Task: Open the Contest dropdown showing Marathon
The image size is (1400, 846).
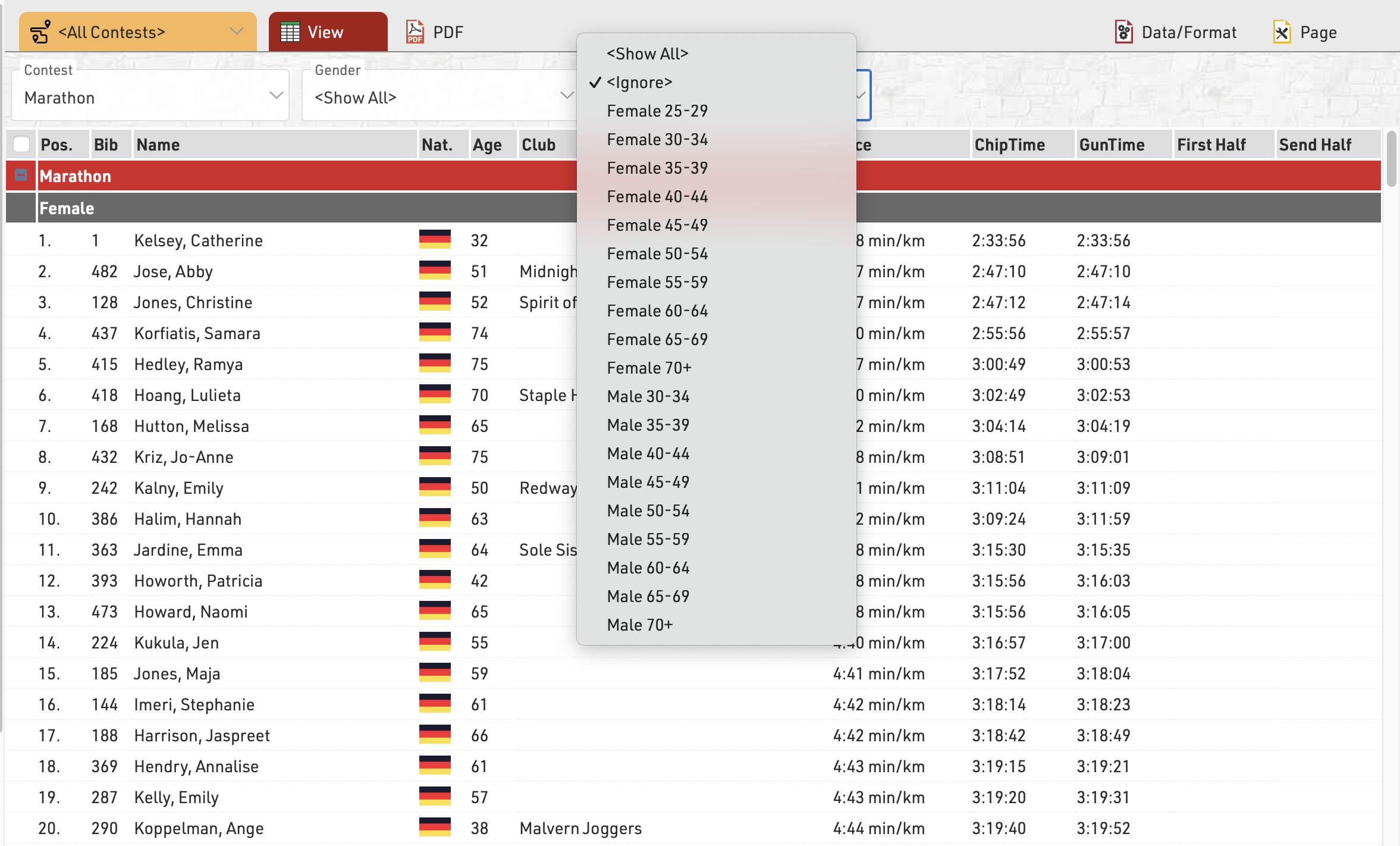Action: pos(150,97)
